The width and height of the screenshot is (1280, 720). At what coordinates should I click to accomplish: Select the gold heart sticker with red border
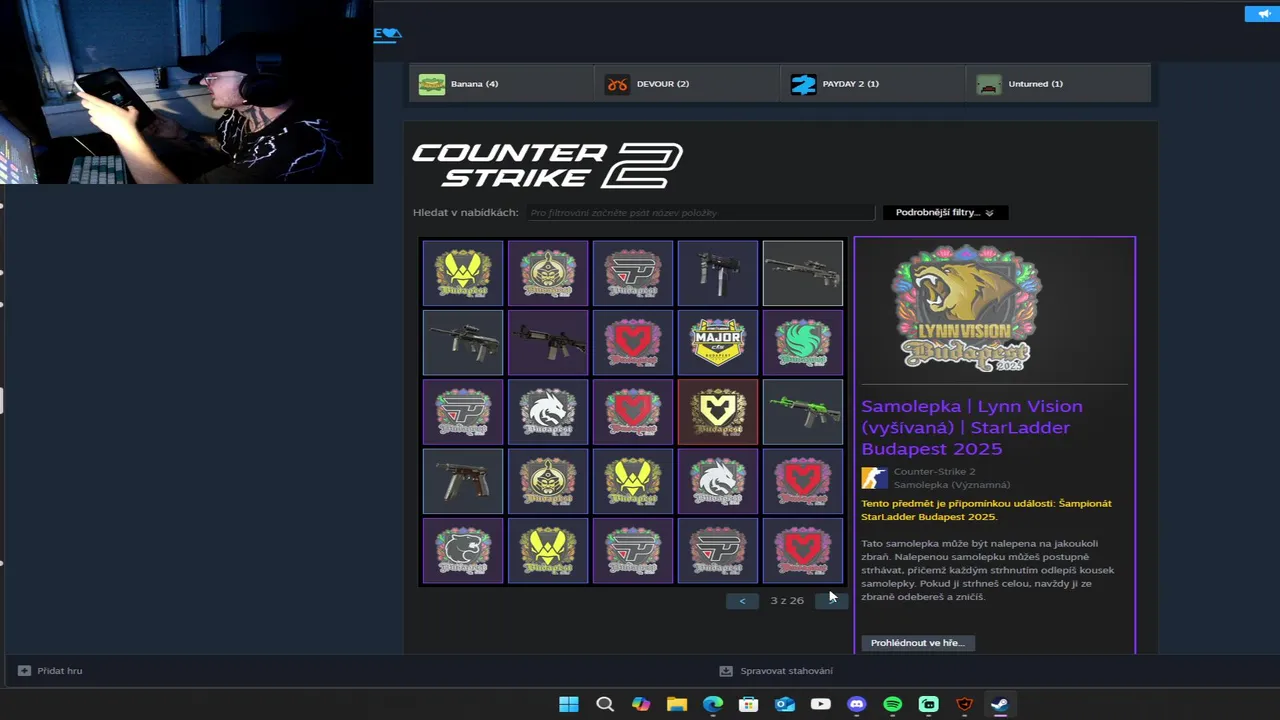coord(718,412)
